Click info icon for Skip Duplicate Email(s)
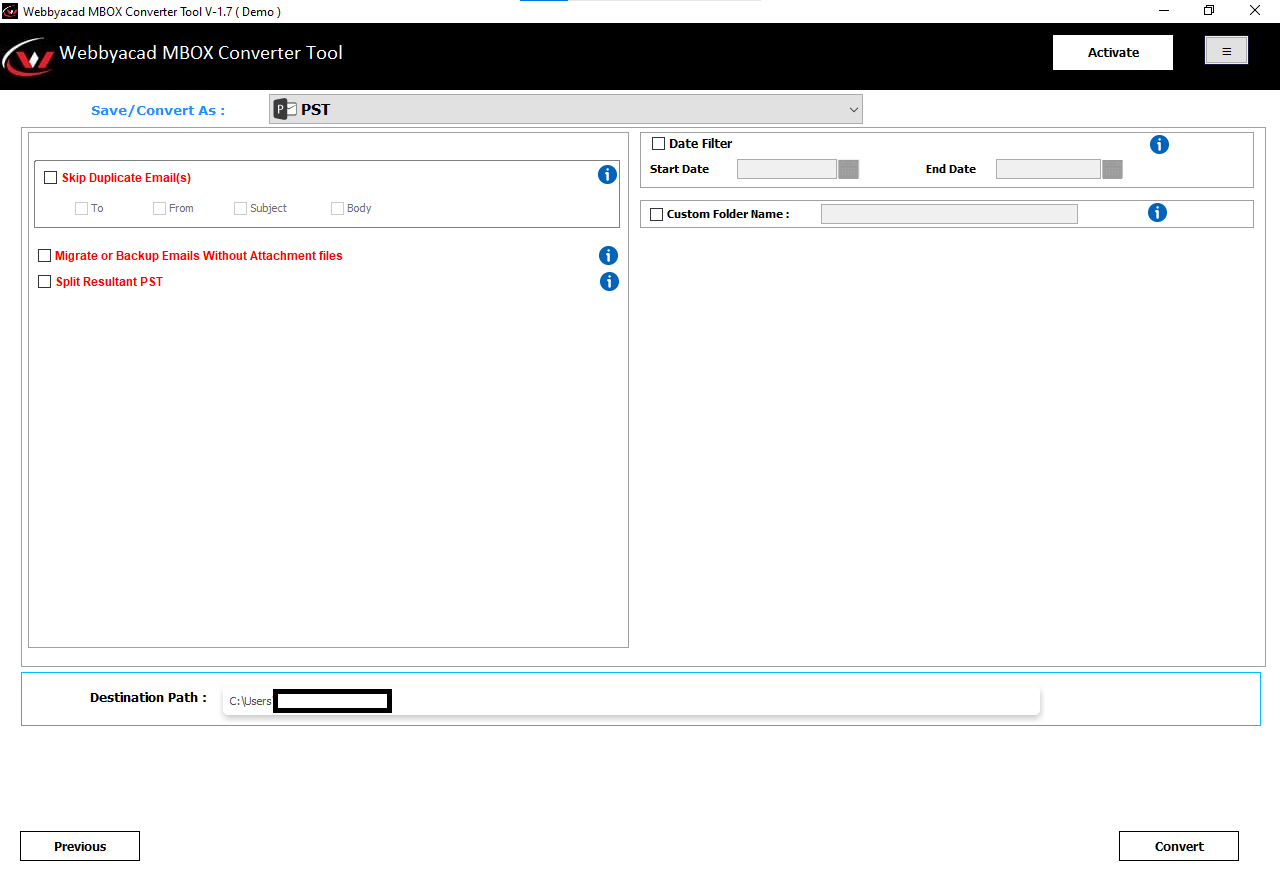This screenshot has width=1280, height=889. click(x=607, y=175)
